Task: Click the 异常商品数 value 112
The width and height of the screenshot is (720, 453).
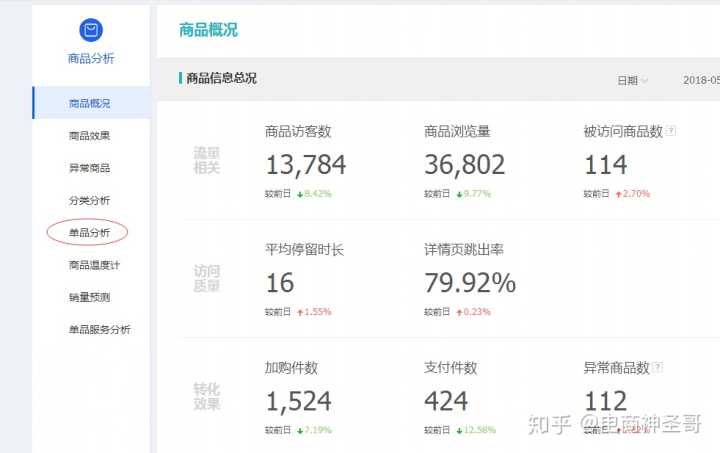Action: click(605, 401)
